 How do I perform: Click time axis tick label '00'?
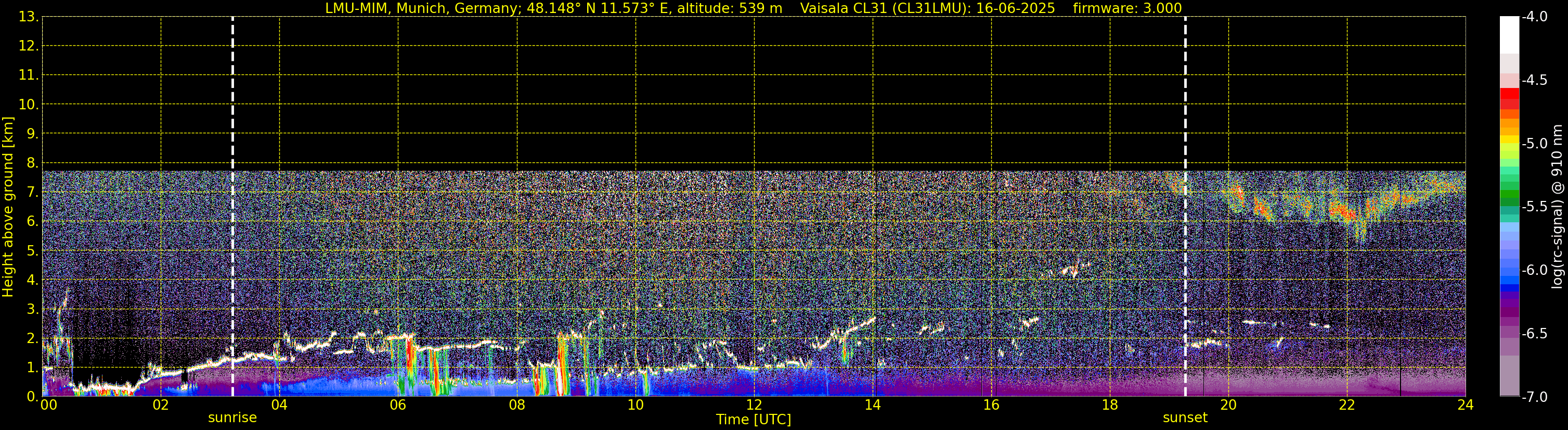(x=49, y=405)
